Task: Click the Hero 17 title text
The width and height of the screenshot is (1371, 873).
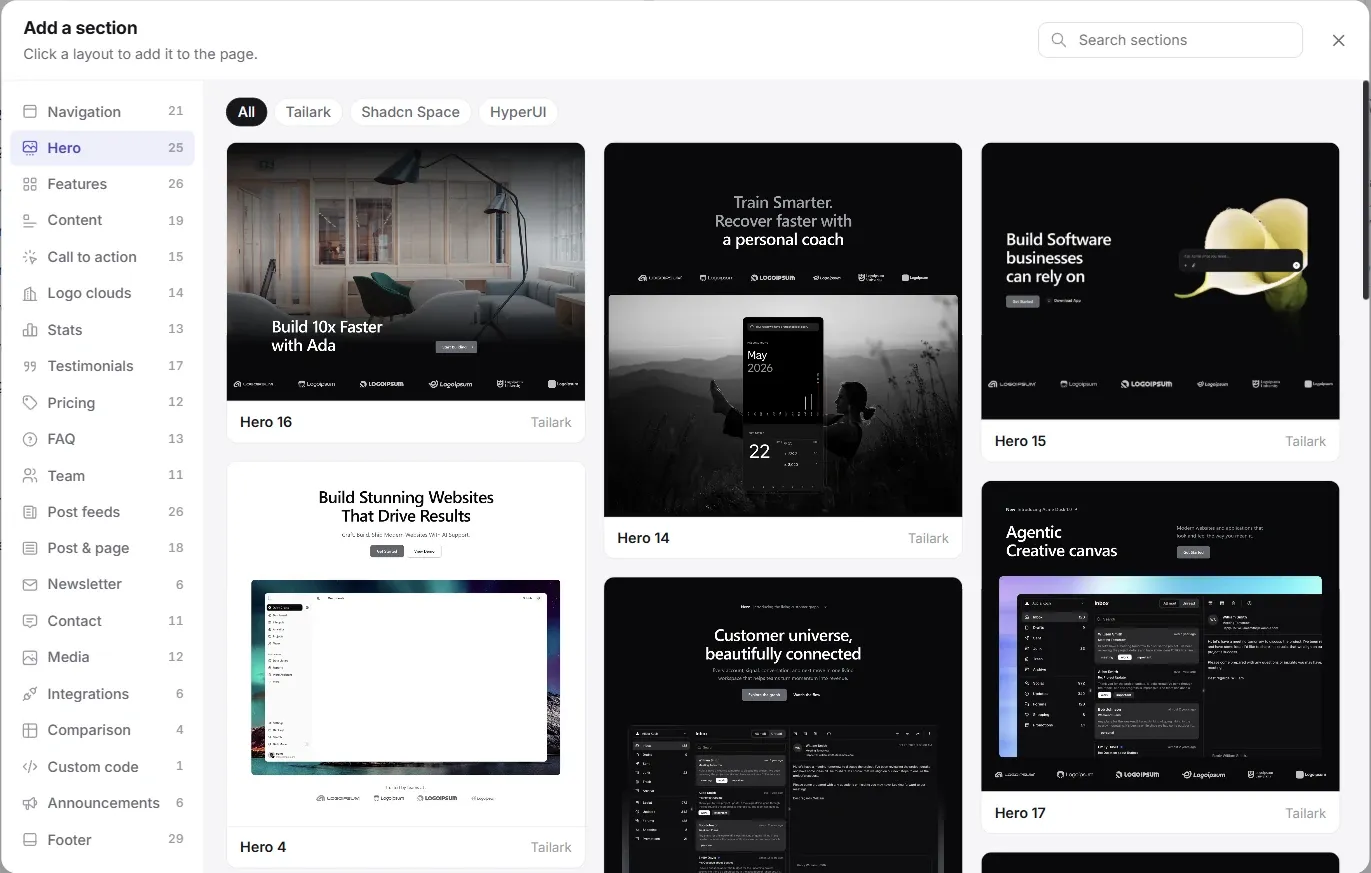Action: 1020,813
